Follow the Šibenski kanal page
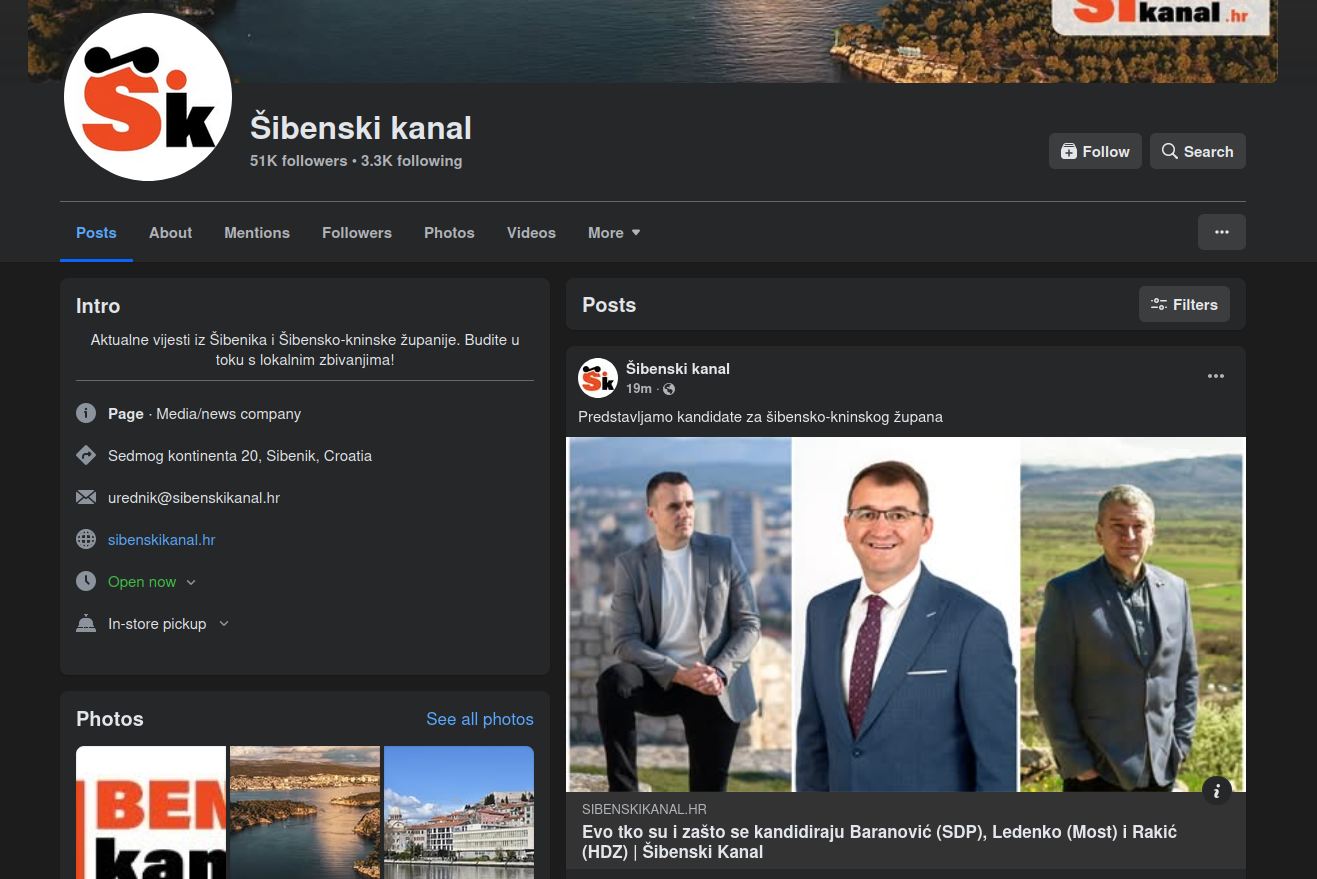 (1095, 152)
